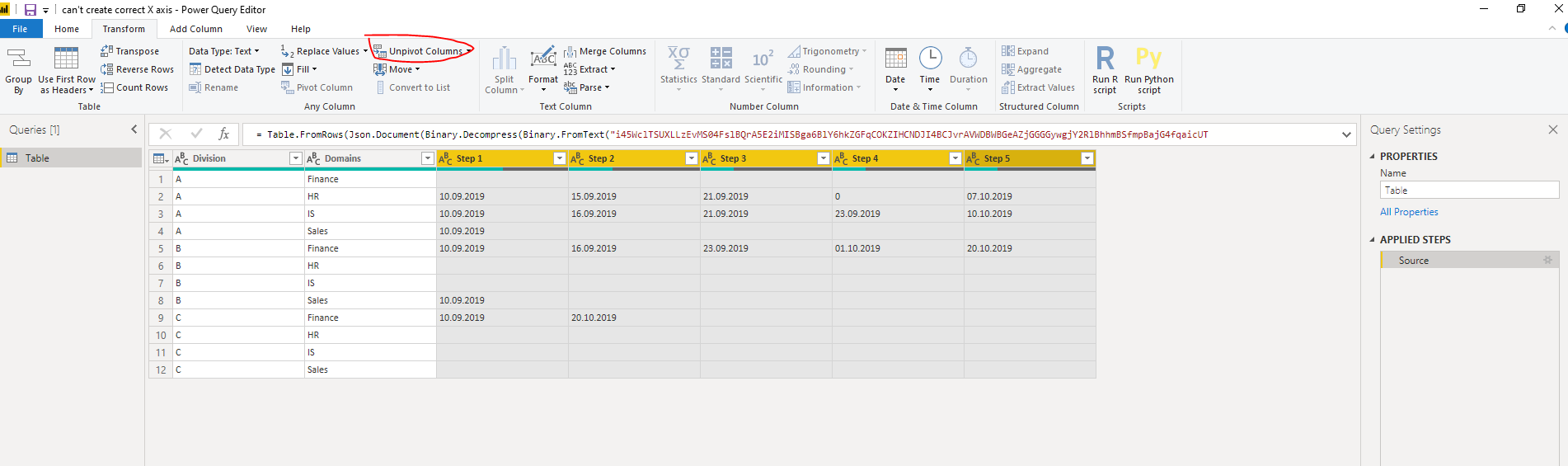This screenshot has height=466, width=1568.
Task: Click Convert to List
Action: click(413, 87)
